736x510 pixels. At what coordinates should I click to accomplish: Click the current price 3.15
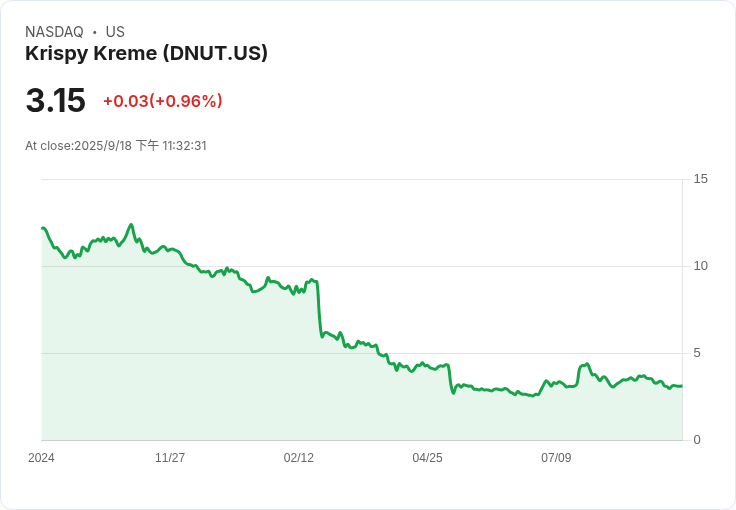click(55, 100)
